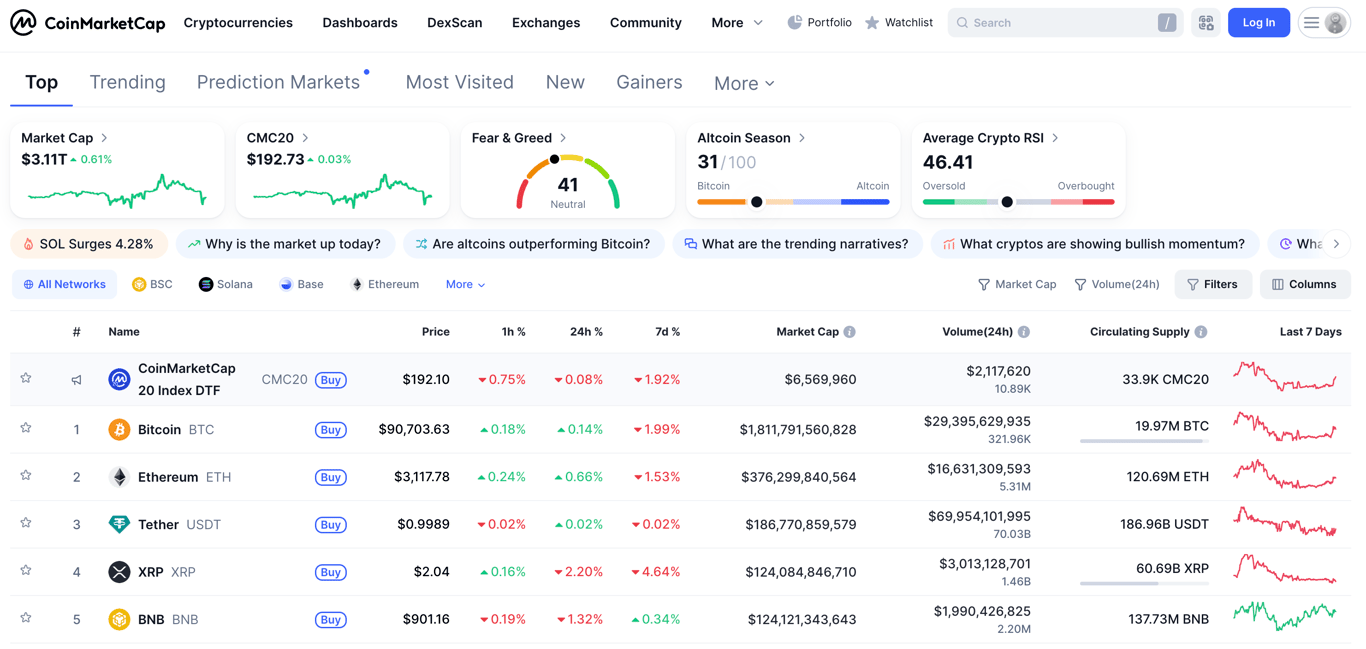Click 'Are altcoins outperforming Bitcoin?' chip
The width and height of the screenshot is (1366, 649).
(533, 244)
